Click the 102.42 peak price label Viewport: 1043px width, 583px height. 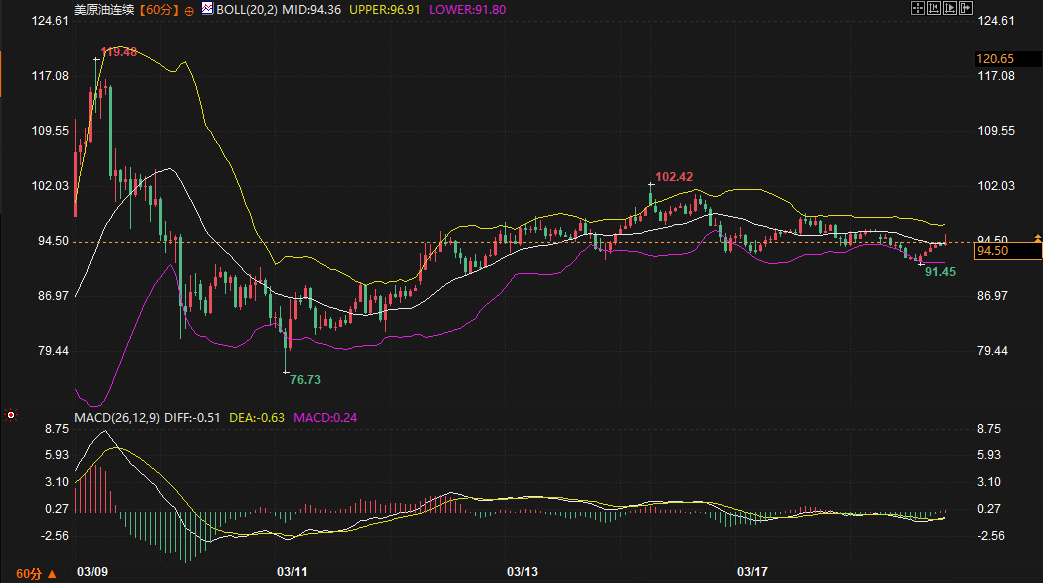pyautogui.click(x=674, y=176)
